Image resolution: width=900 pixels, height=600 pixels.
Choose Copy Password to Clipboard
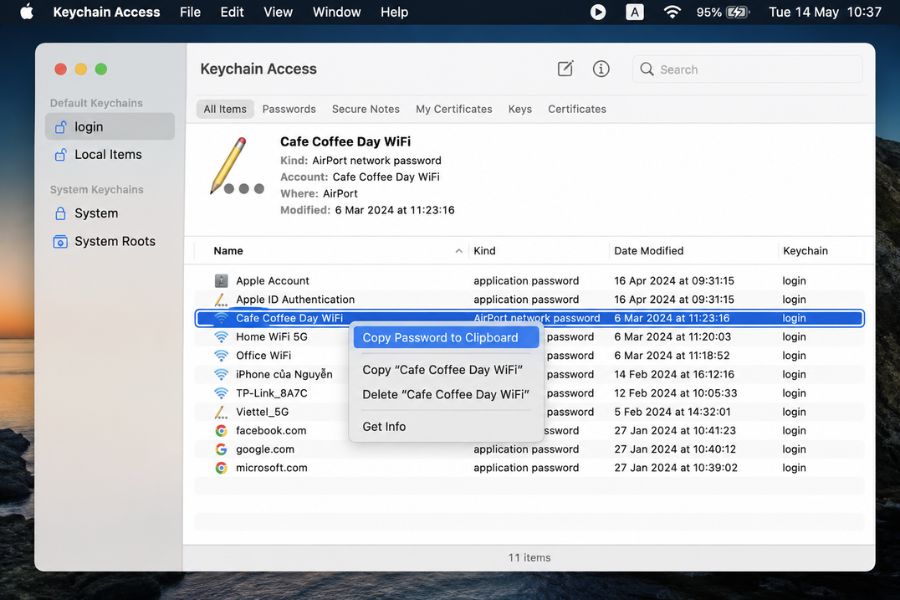[446, 338]
